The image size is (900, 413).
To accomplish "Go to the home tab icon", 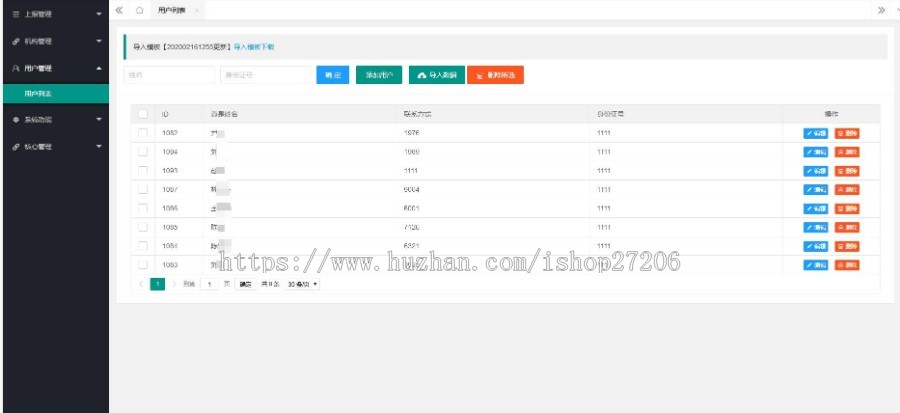I will click(x=139, y=10).
